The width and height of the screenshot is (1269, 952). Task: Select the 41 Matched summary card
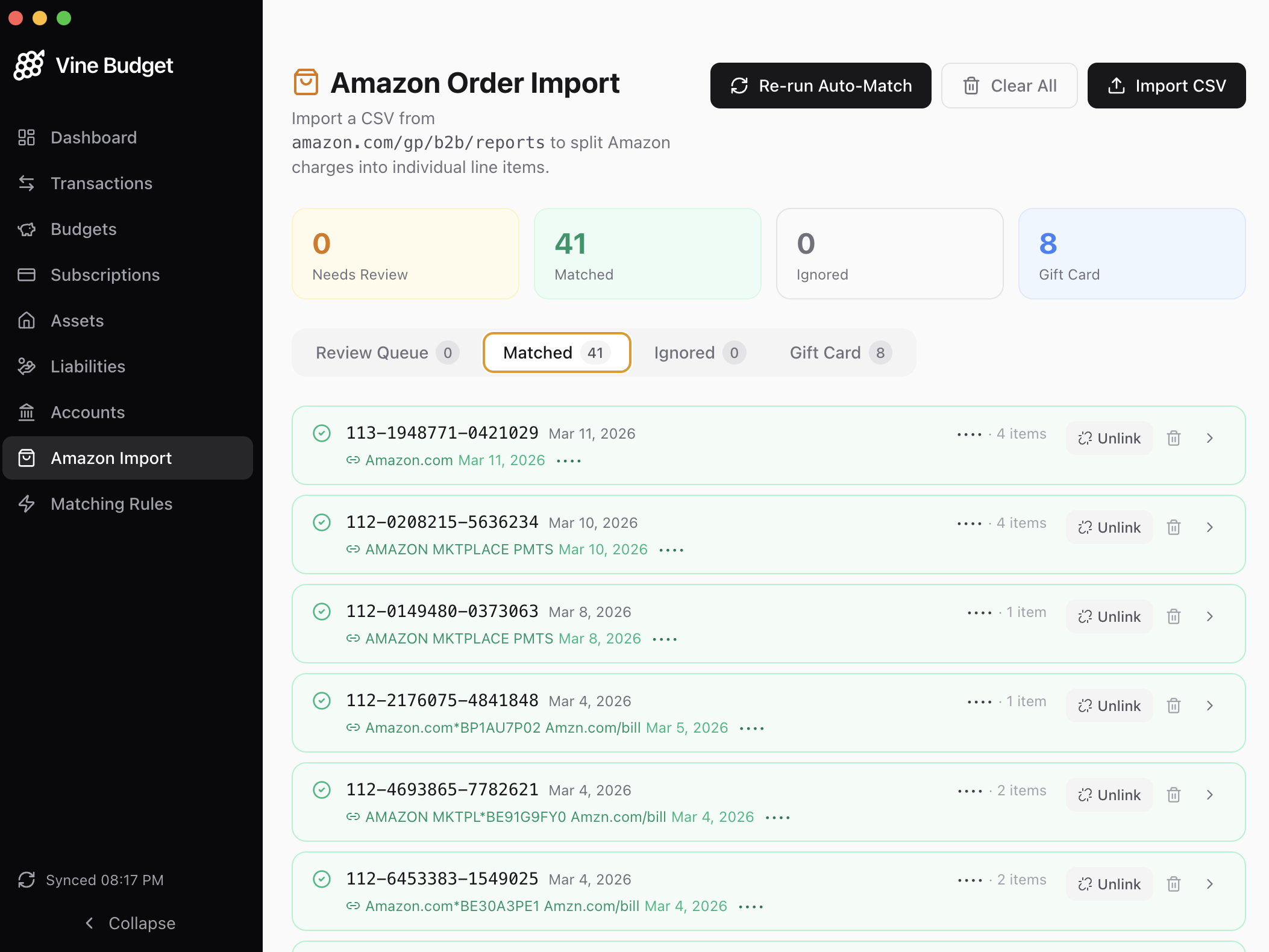coord(648,254)
